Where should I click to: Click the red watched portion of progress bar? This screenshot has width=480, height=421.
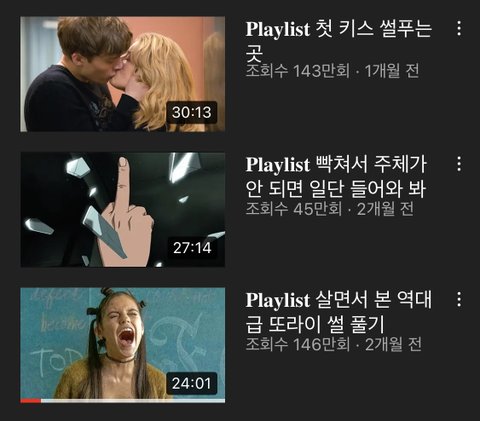click(31, 401)
